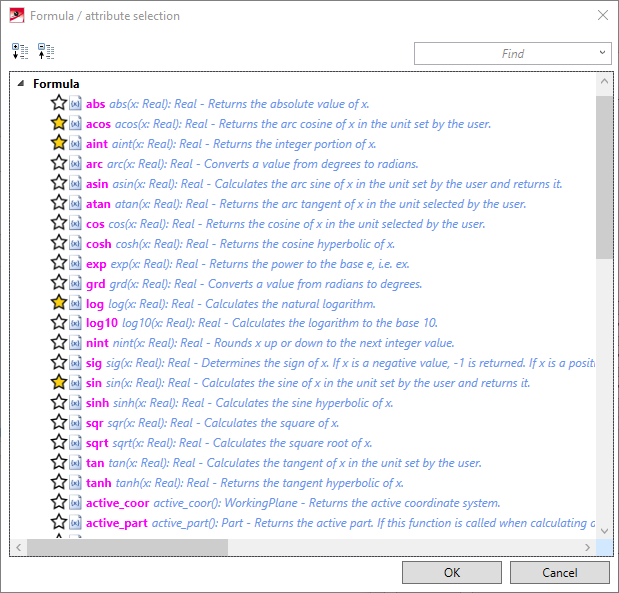The width and height of the screenshot is (619, 593).
Task: Collapse the Formula tree node
Action: click(x=21, y=83)
